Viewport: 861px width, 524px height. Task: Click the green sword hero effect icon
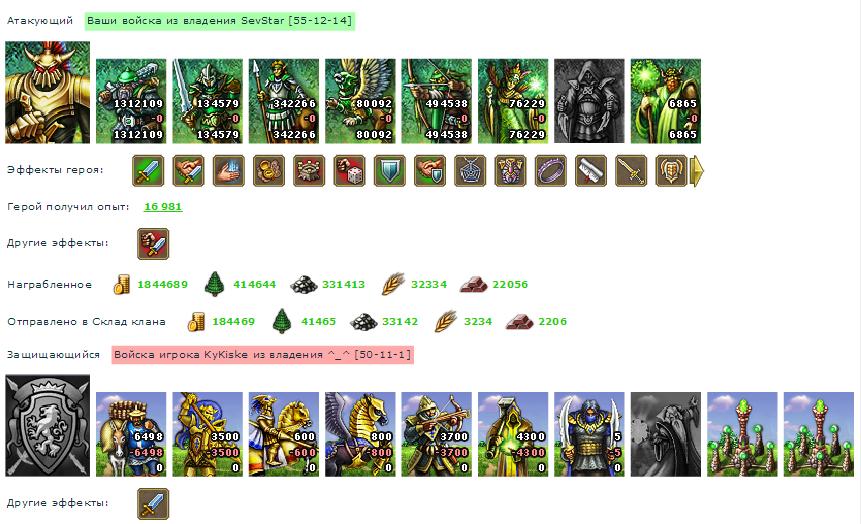pos(148,171)
